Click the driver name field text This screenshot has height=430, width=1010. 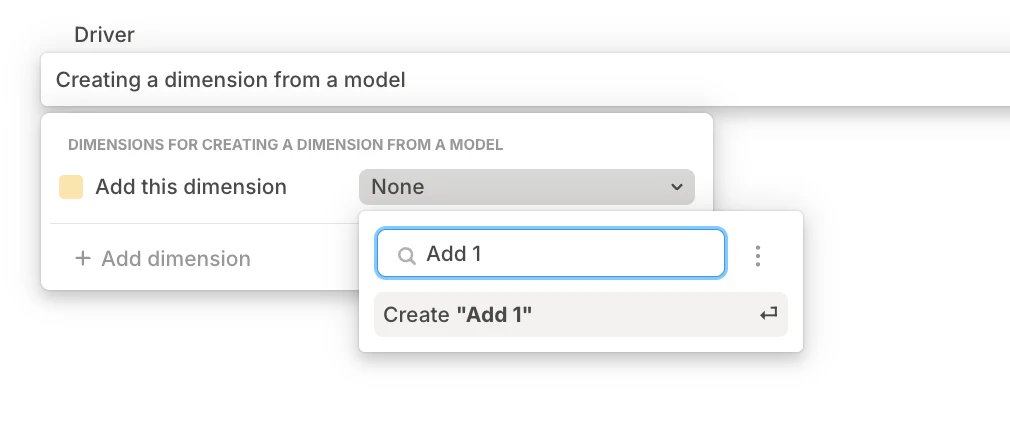click(231, 80)
